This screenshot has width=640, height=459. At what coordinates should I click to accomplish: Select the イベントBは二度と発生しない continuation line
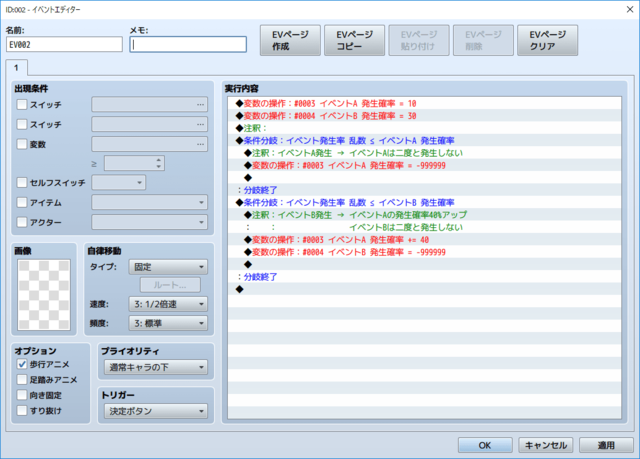(424, 227)
